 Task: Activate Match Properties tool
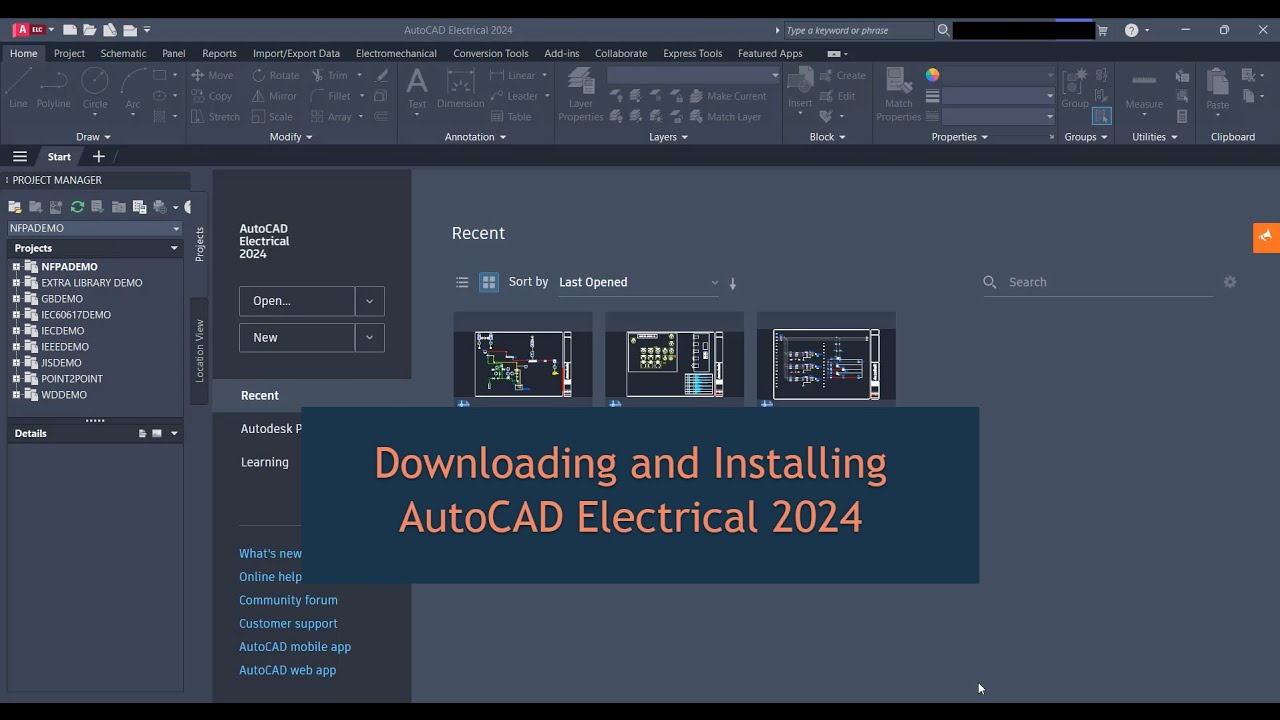tap(899, 94)
